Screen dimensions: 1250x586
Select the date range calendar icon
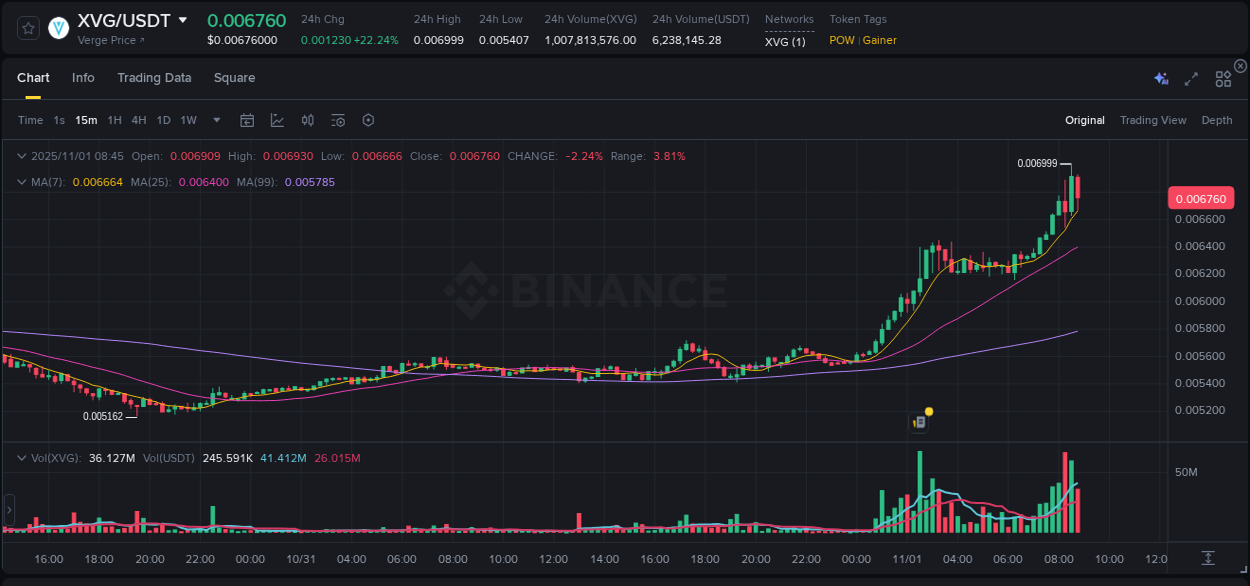[x=247, y=120]
